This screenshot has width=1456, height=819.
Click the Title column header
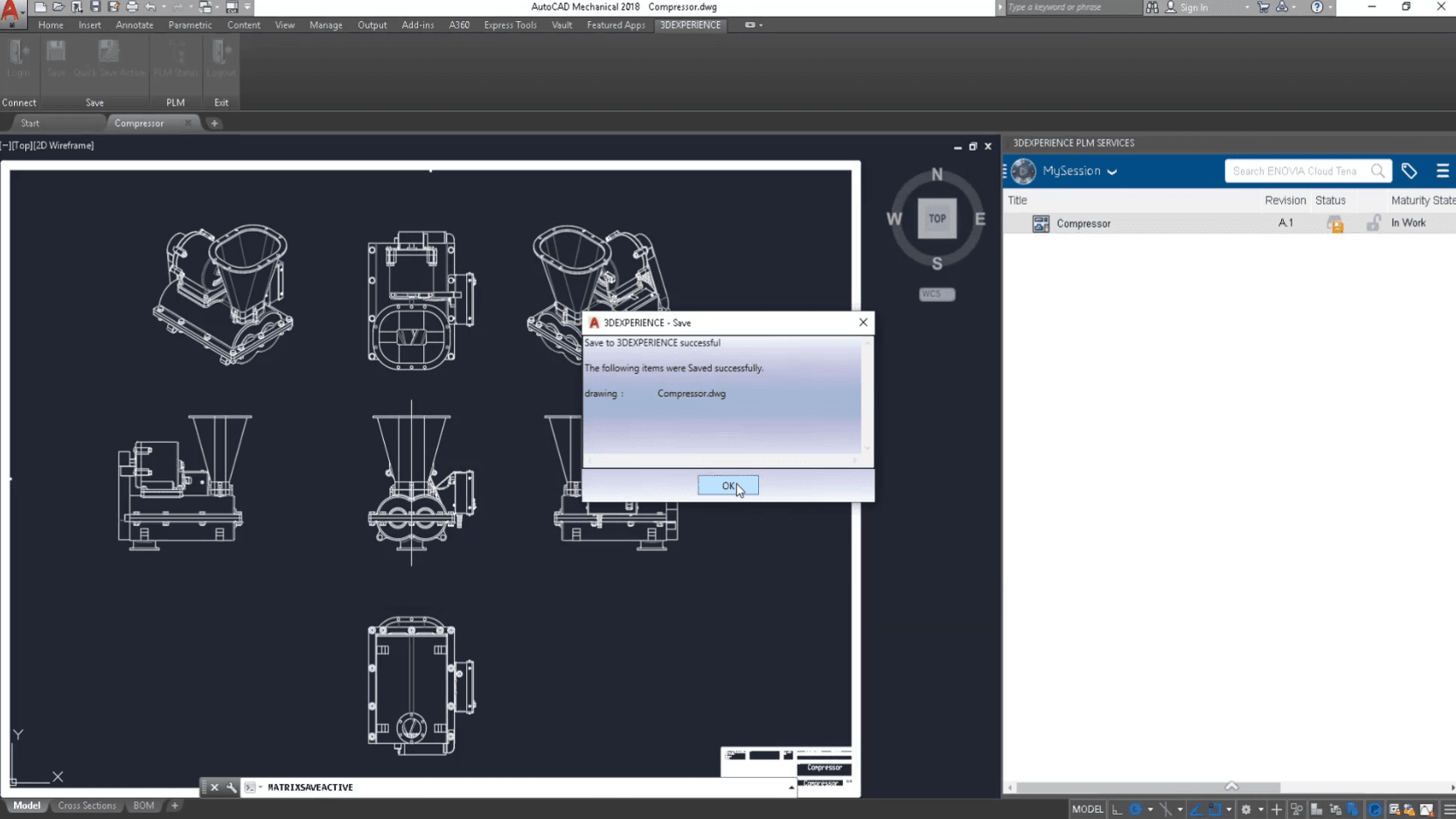(x=1017, y=200)
